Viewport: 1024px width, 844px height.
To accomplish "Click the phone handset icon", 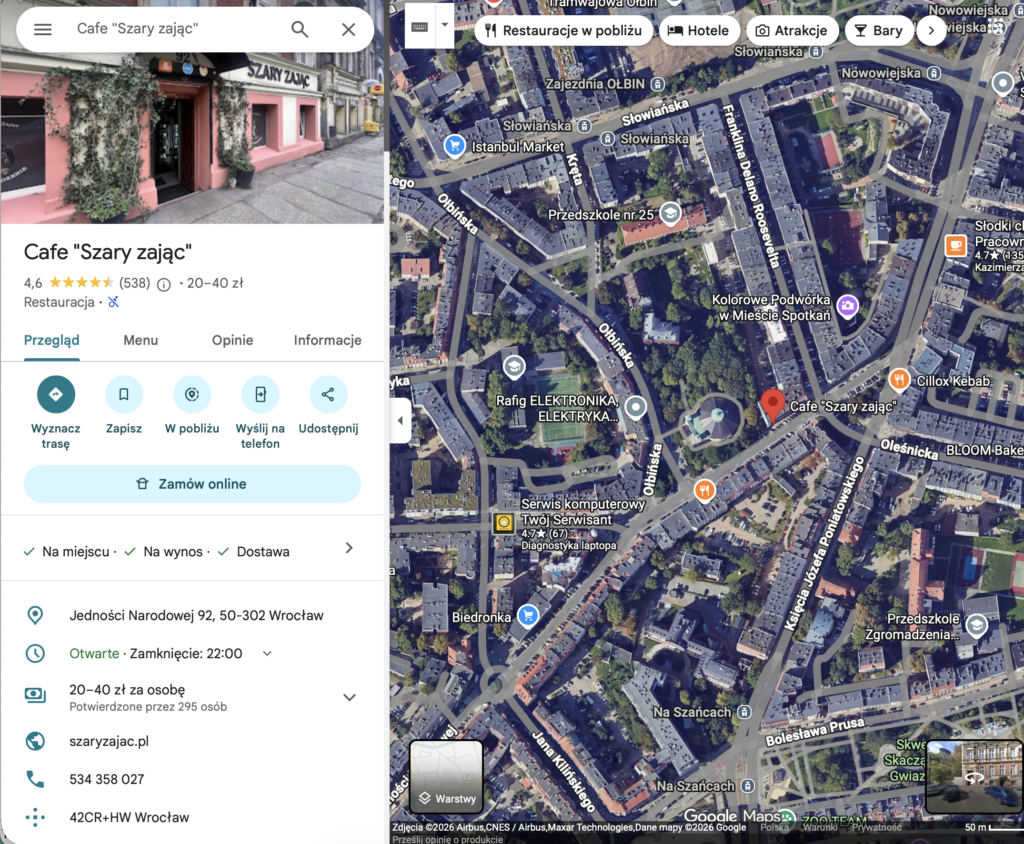I will coord(35,779).
